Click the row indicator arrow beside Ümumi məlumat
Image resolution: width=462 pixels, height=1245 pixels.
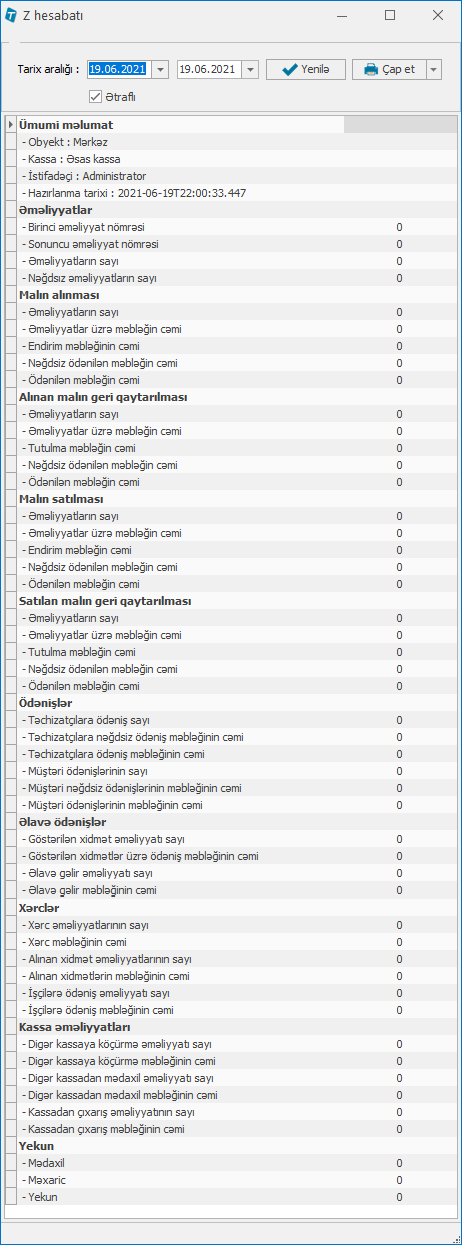10,125
